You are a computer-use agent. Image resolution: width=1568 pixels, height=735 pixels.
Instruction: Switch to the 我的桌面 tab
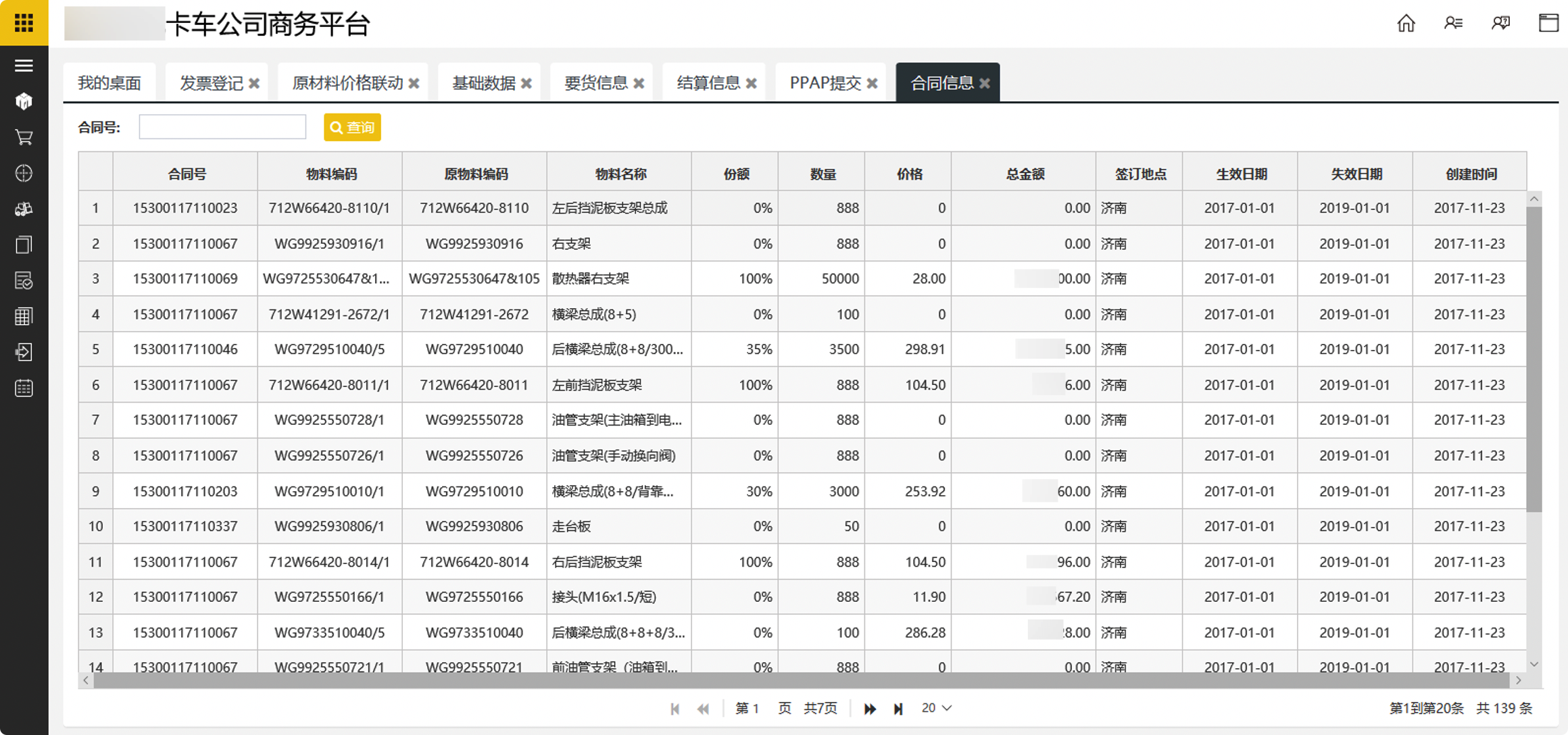[x=109, y=83]
